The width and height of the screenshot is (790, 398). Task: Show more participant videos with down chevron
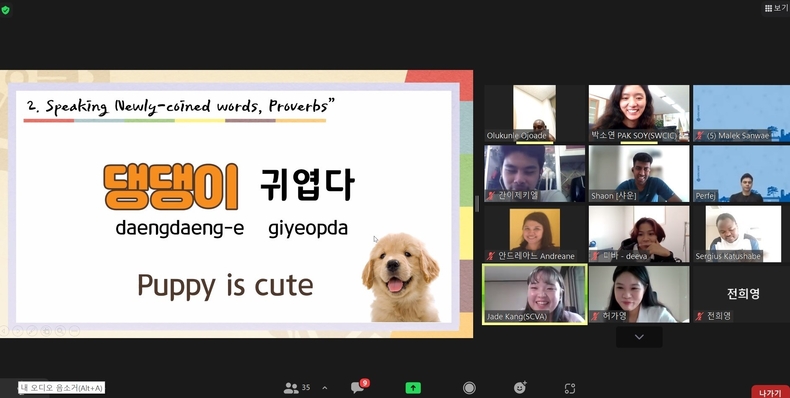(639, 337)
